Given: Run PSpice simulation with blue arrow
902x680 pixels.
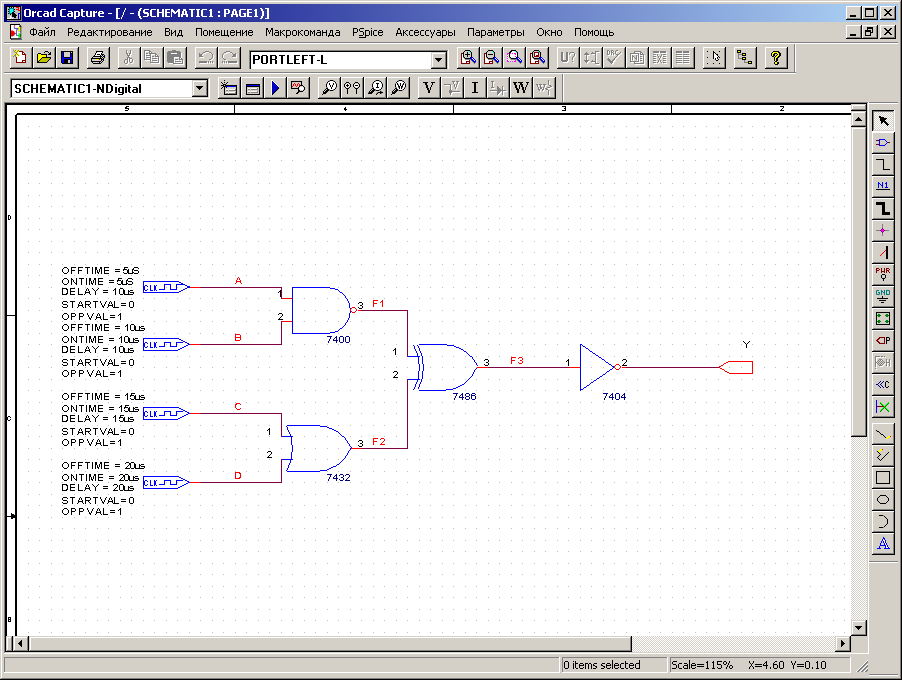Looking at the screenshot, I should (275, 88).
